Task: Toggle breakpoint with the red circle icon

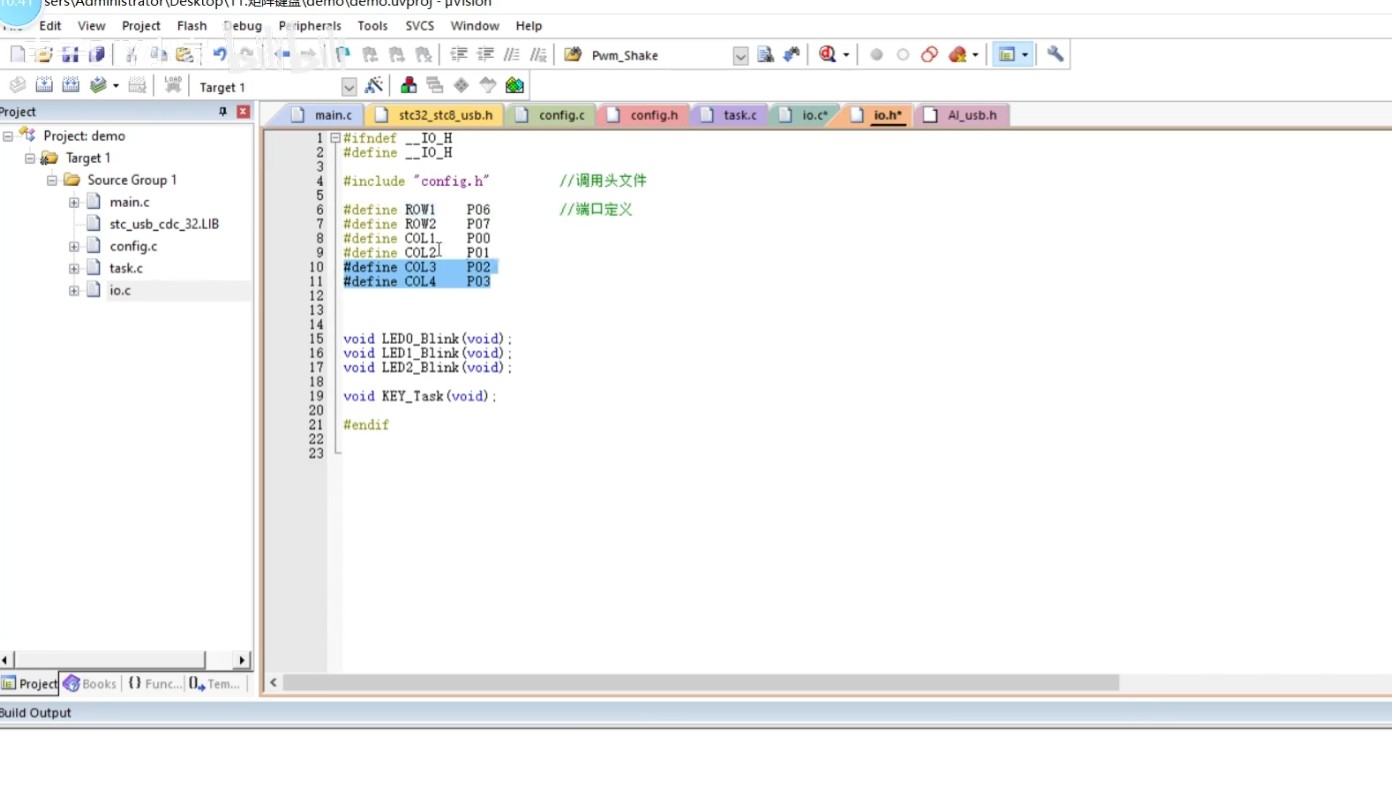Action: click(x=876, y=55)
